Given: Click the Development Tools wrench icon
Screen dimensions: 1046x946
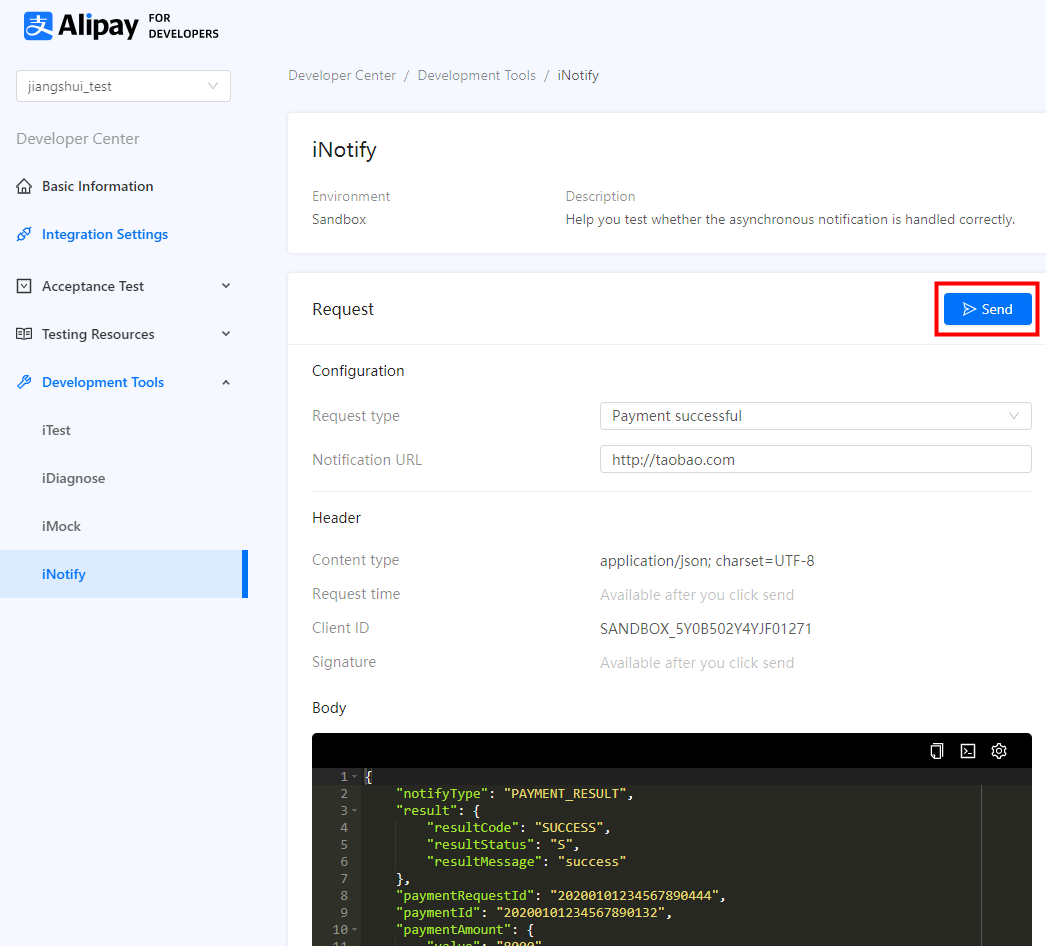Looking at the screenshot, I should coord(24,383).
